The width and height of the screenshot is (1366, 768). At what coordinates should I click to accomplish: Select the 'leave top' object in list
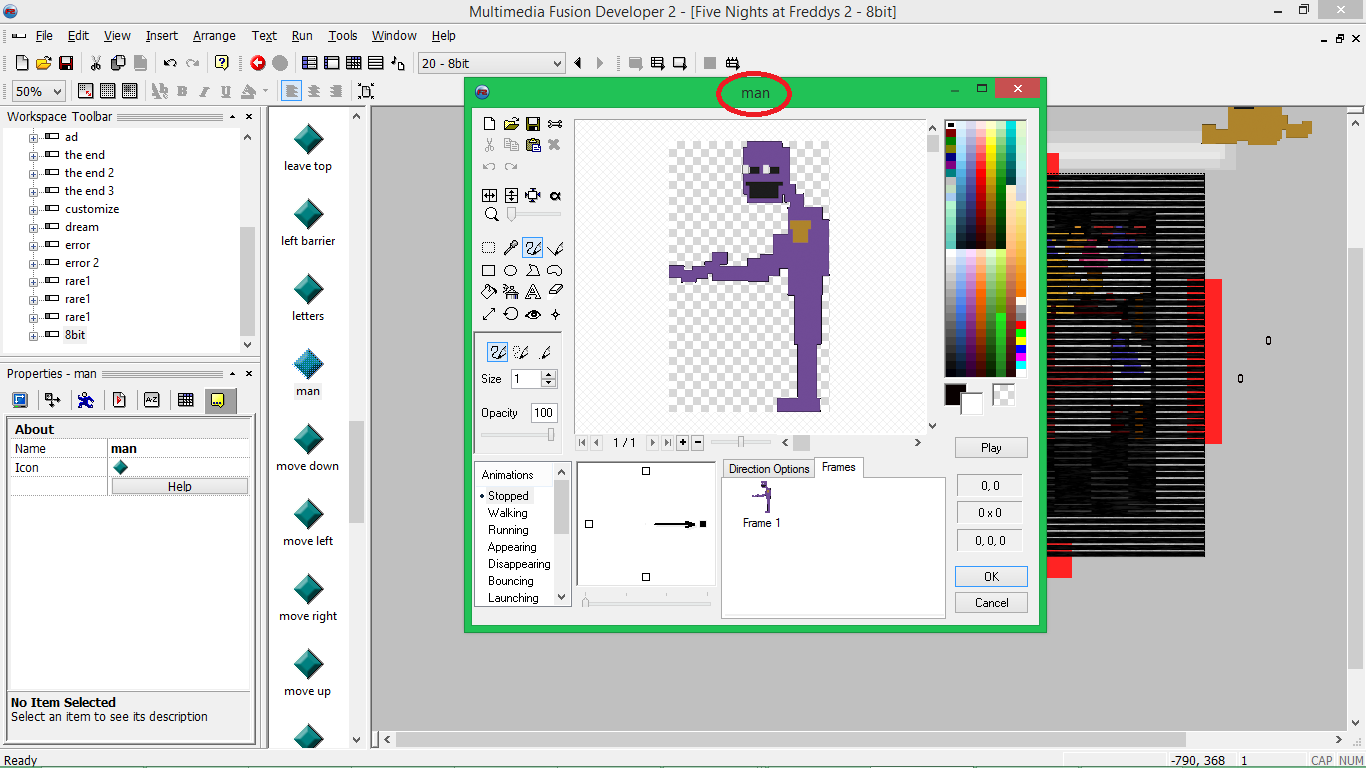point(308,148)
